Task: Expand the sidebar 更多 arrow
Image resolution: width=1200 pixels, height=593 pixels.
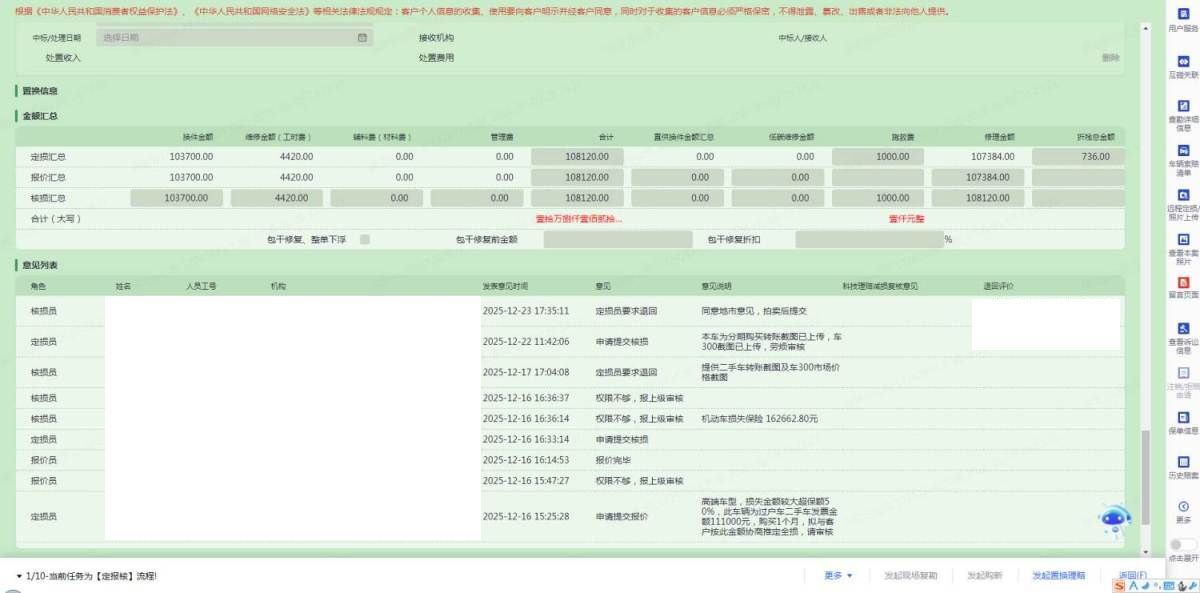Action: tap(1183, 507)
